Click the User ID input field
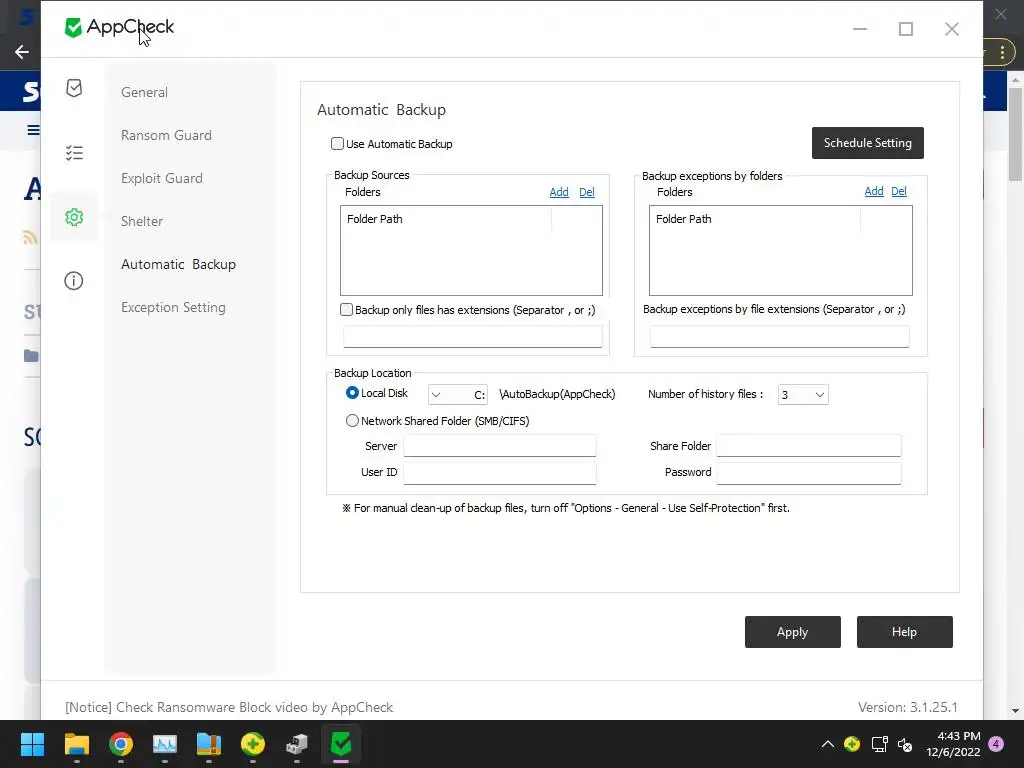The width and height of the screenshot is (1024, 768). click(500, 473)
